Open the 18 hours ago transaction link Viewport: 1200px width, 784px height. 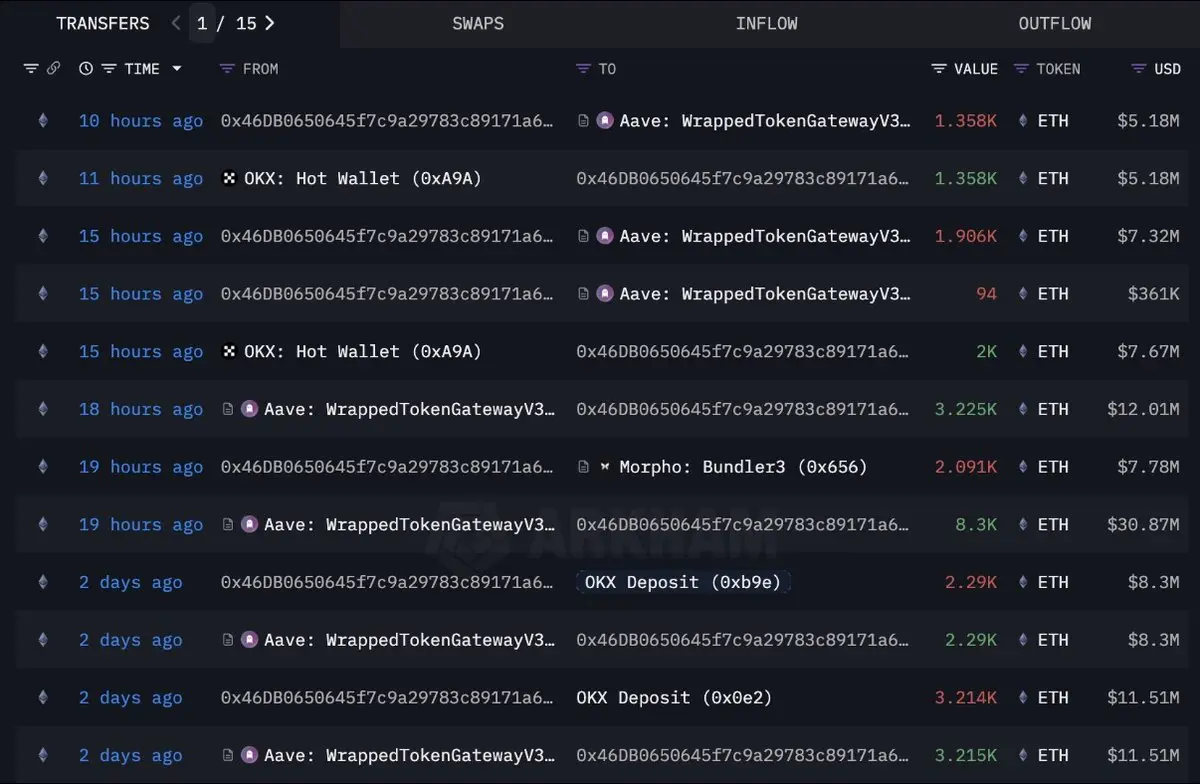[141, 409]
